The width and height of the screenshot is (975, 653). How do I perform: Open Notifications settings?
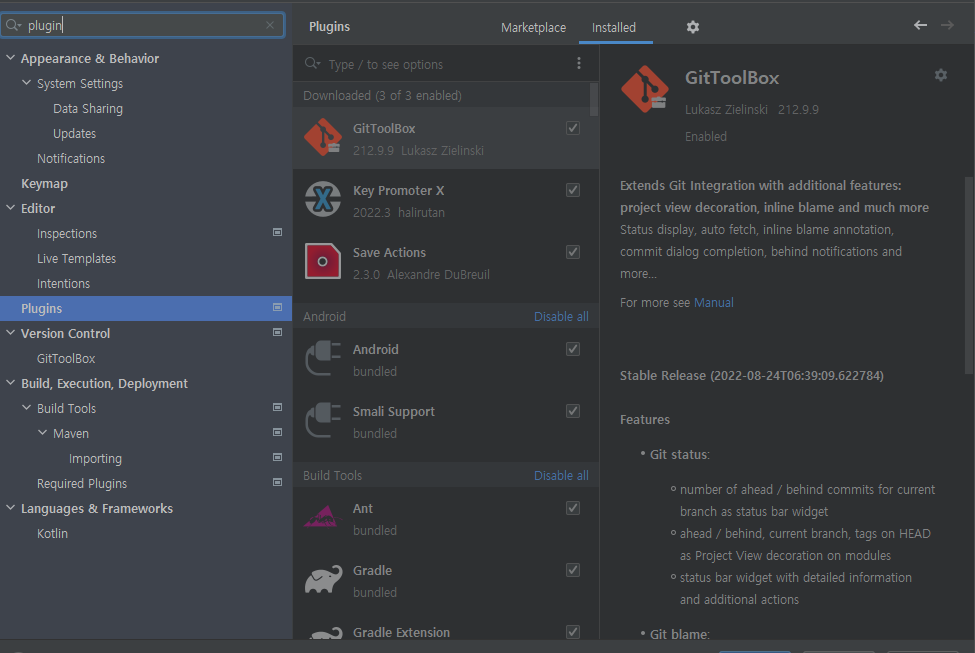click(x=71, y=159)
